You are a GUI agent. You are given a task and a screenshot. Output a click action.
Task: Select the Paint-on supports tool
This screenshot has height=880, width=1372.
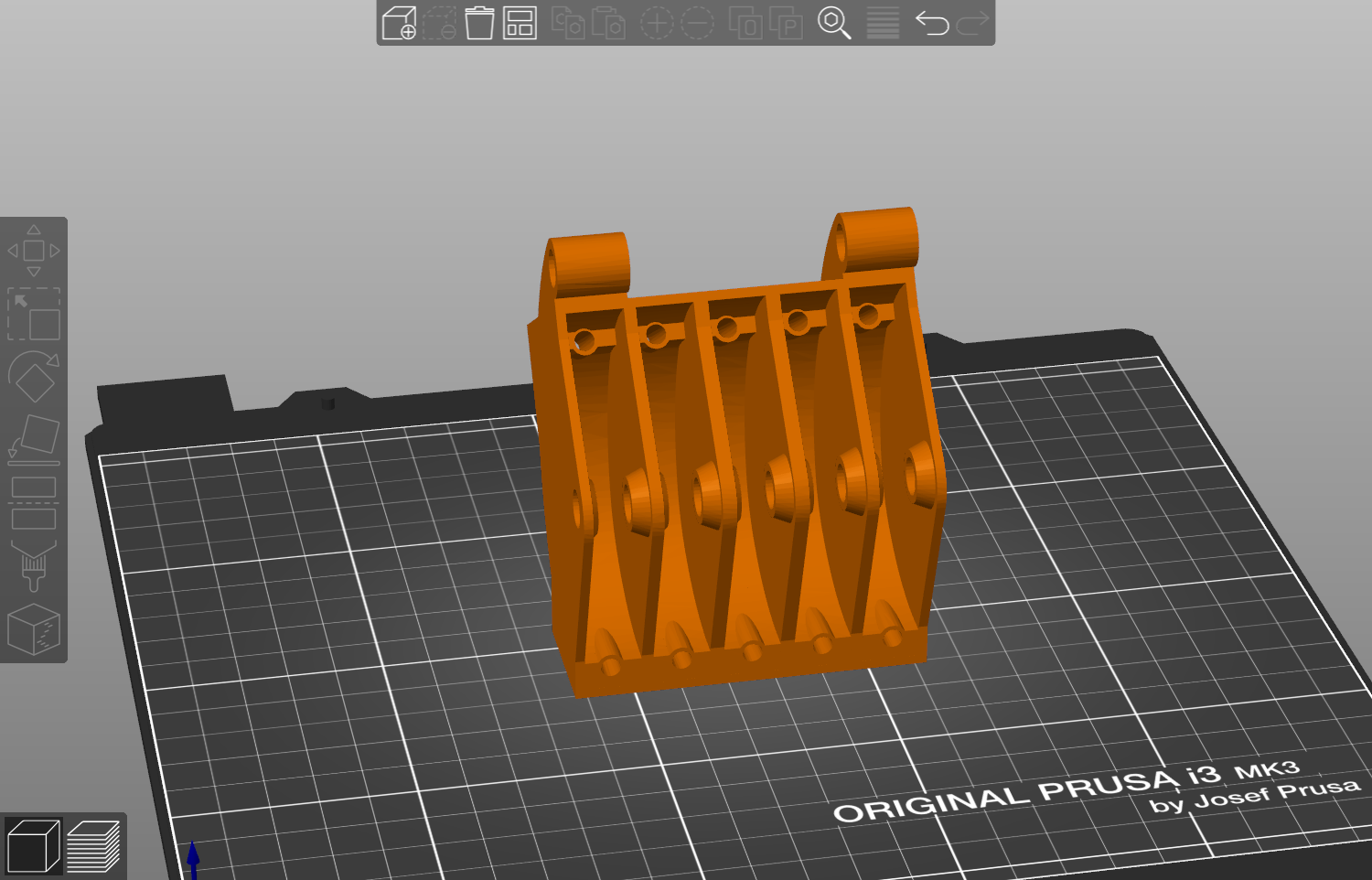[x=34, y=564]
